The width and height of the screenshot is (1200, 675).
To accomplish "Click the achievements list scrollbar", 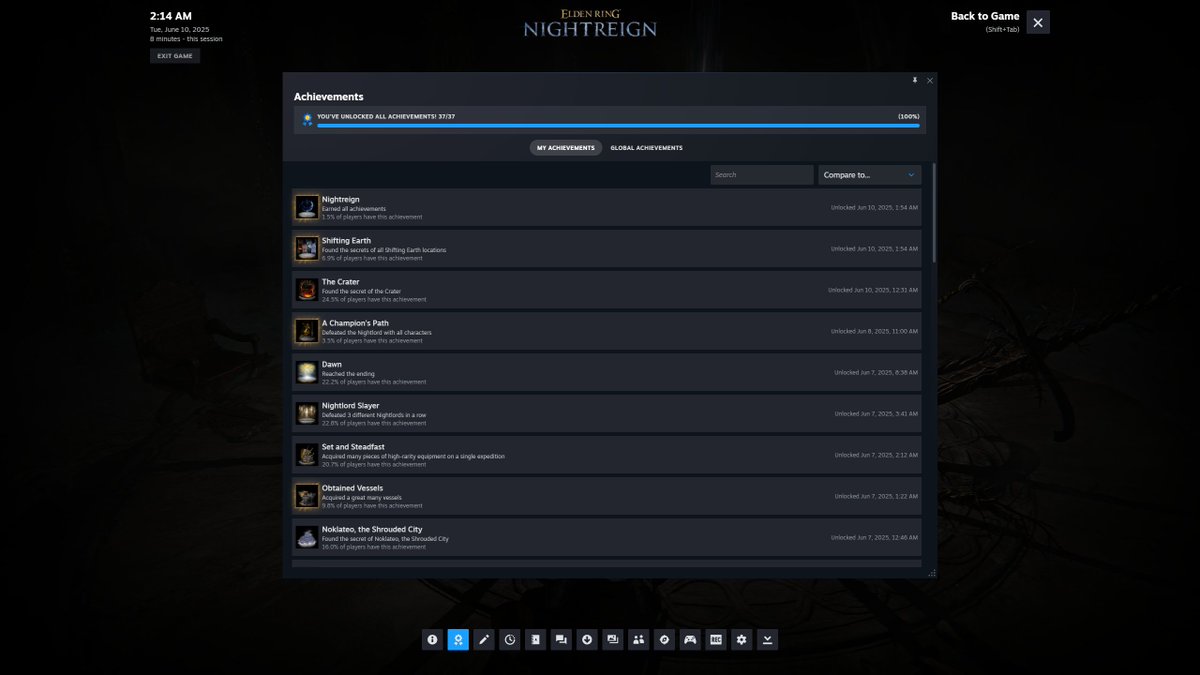I will click(x=934, y=213).
